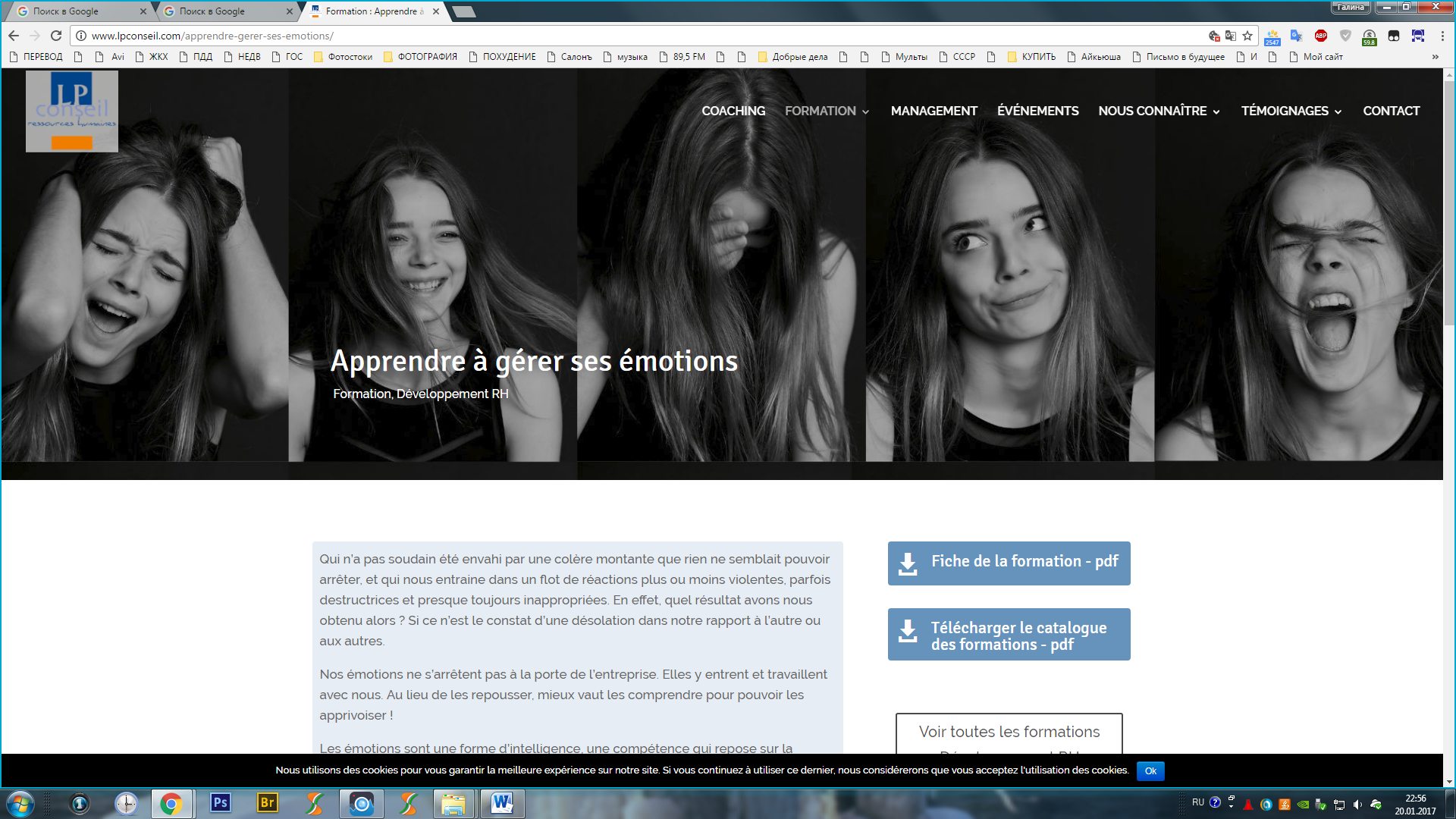Image resolution: width=1456 pixels, height=819 pixels.
Task: Close the Formation : Apprendre tab
Action: (x=435, y=11)
